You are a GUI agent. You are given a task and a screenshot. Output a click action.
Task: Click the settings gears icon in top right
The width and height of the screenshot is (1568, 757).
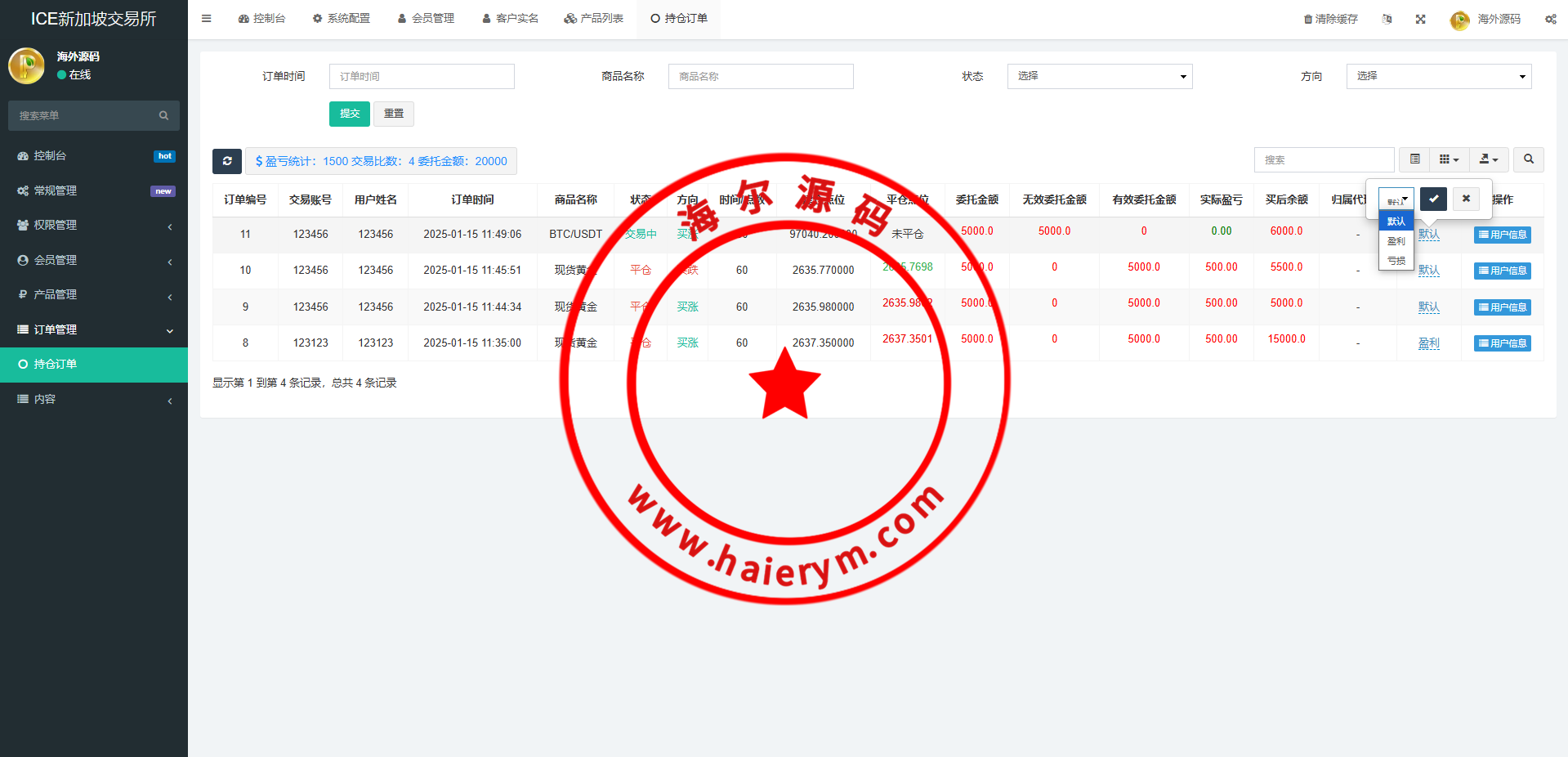1550,19
